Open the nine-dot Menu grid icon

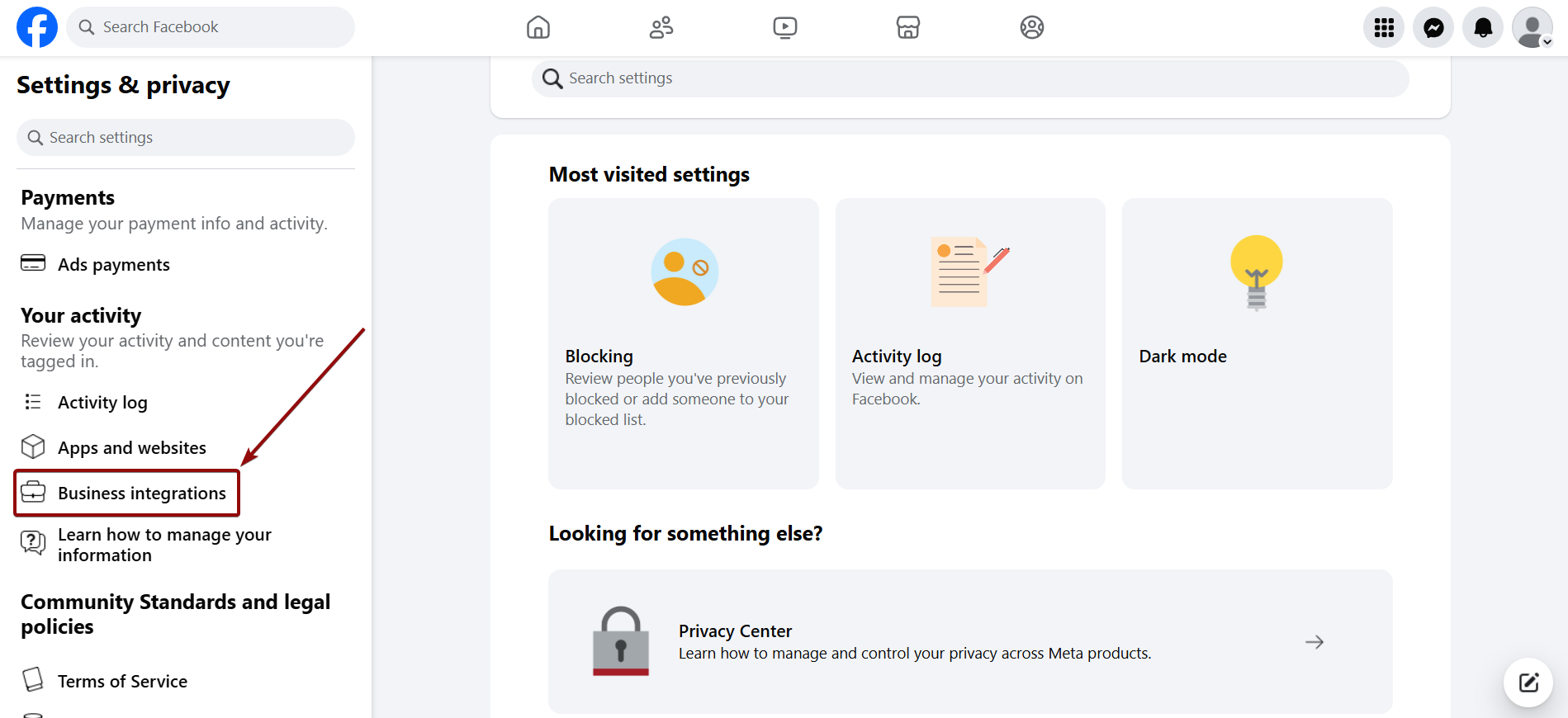1384,28
